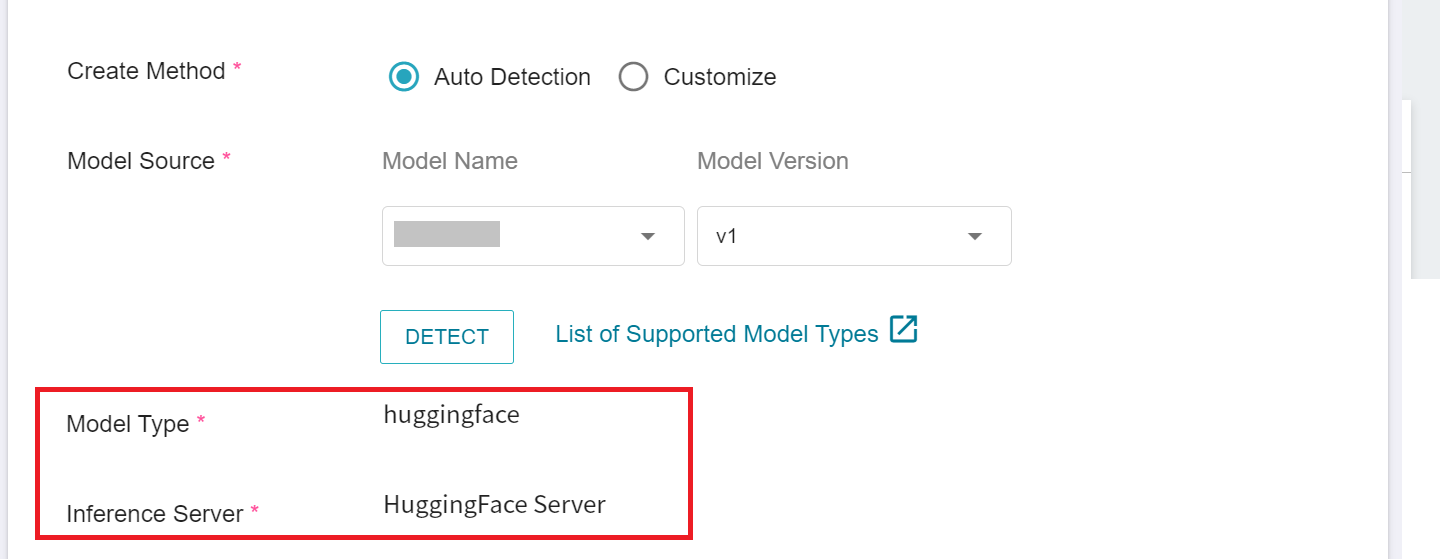Click the DETECT button
Viewport: 1440px width, 559px height.
point(447,337)
